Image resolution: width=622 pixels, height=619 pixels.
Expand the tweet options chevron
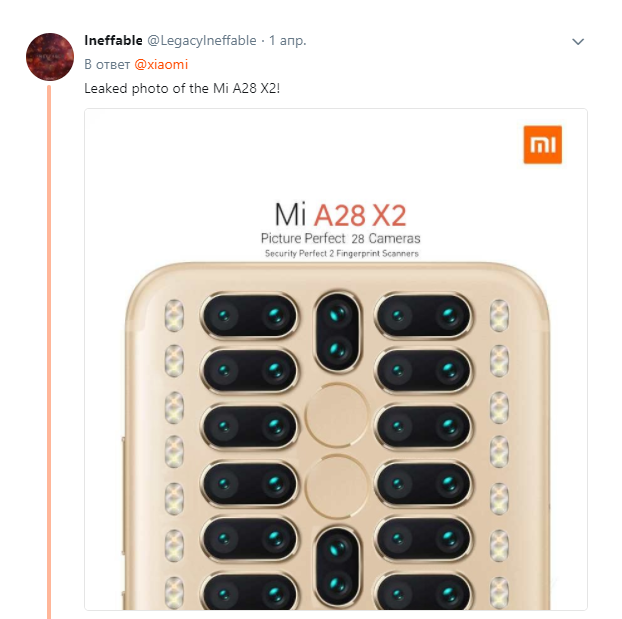tap(578, 42)
